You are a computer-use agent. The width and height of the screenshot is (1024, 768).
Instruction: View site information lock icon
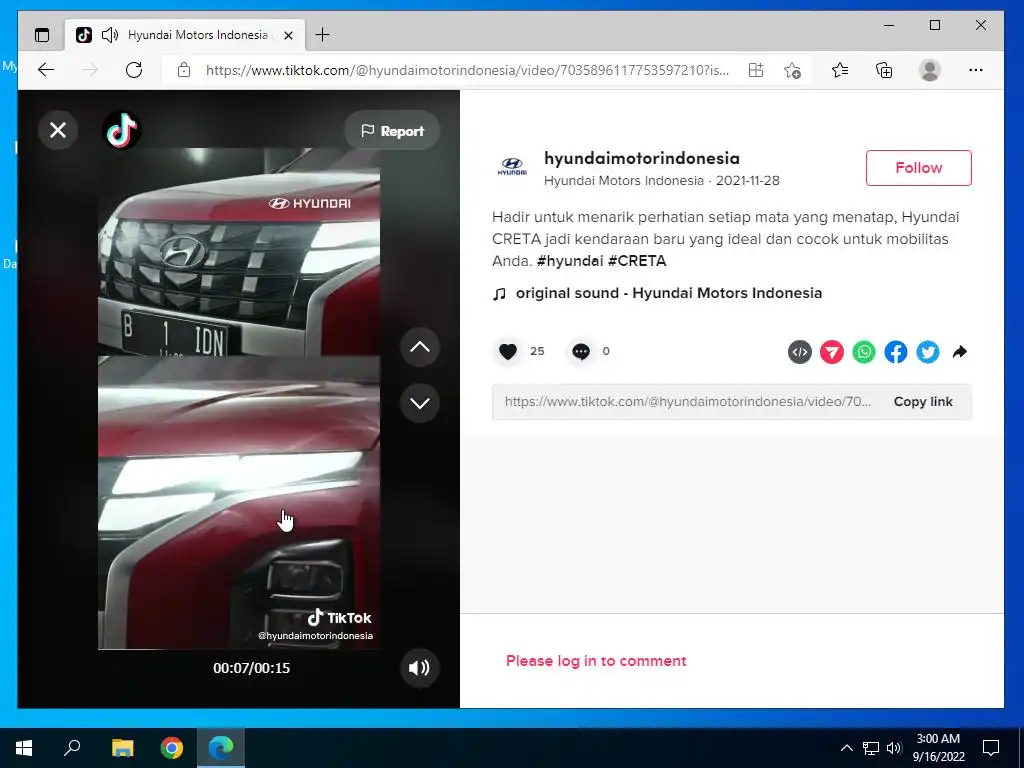[x=184, y=70]
